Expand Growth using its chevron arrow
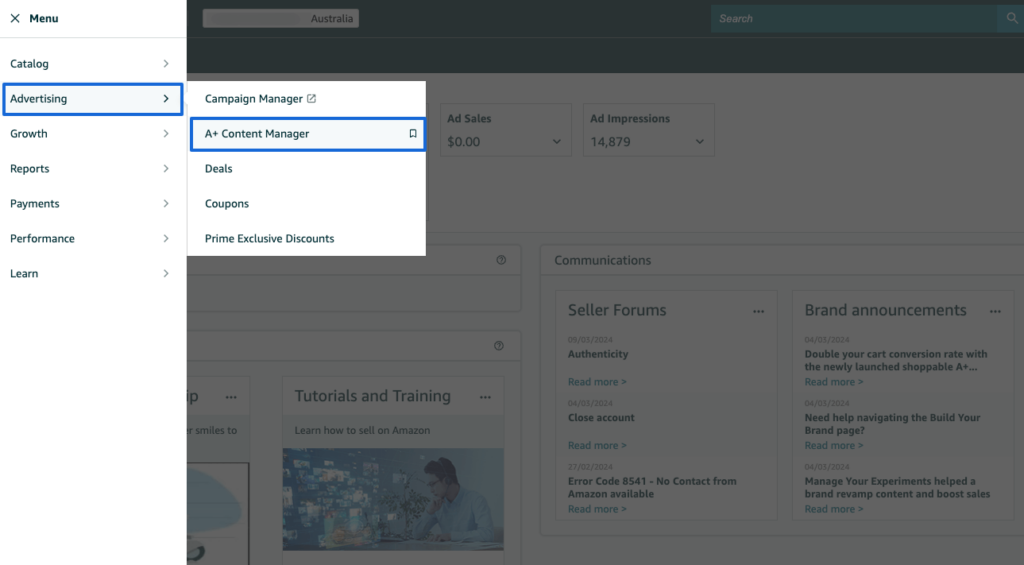The height and width of the screenshot is (565, 1024). (x=166, y=133)
